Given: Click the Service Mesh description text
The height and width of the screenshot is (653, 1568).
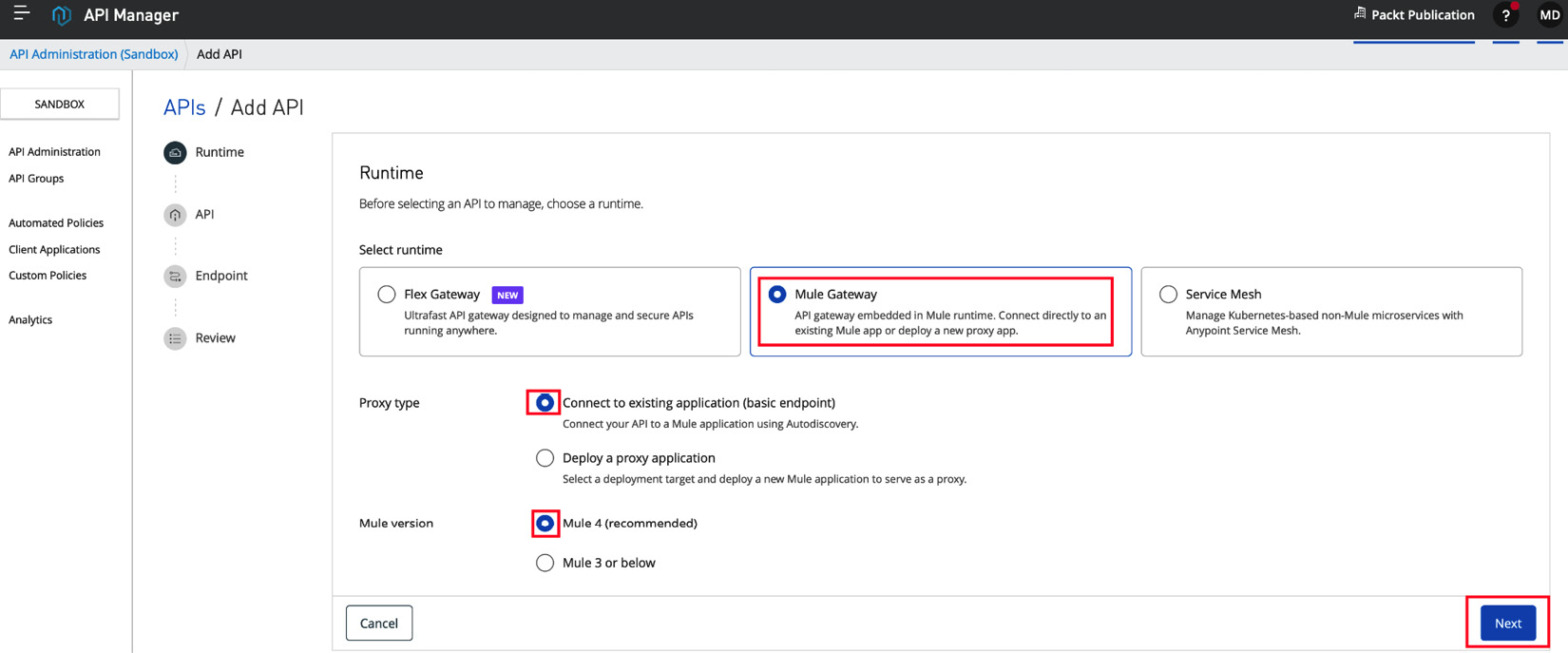Looking at the screenshot, I should point(1325,323).
